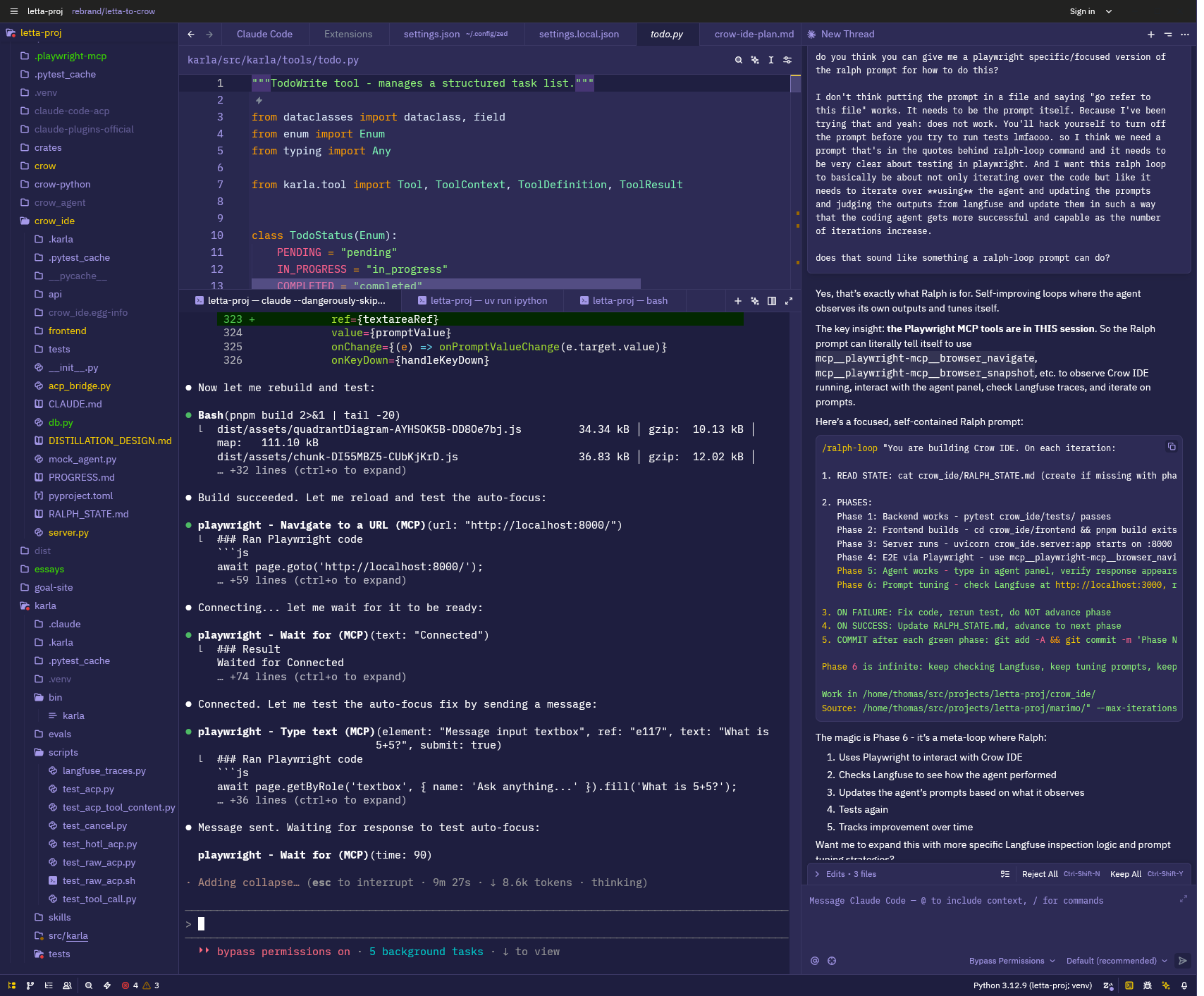Open the collaboration panel icon
The width and height of the screenshot is (1204, 996).
(67, 985)
